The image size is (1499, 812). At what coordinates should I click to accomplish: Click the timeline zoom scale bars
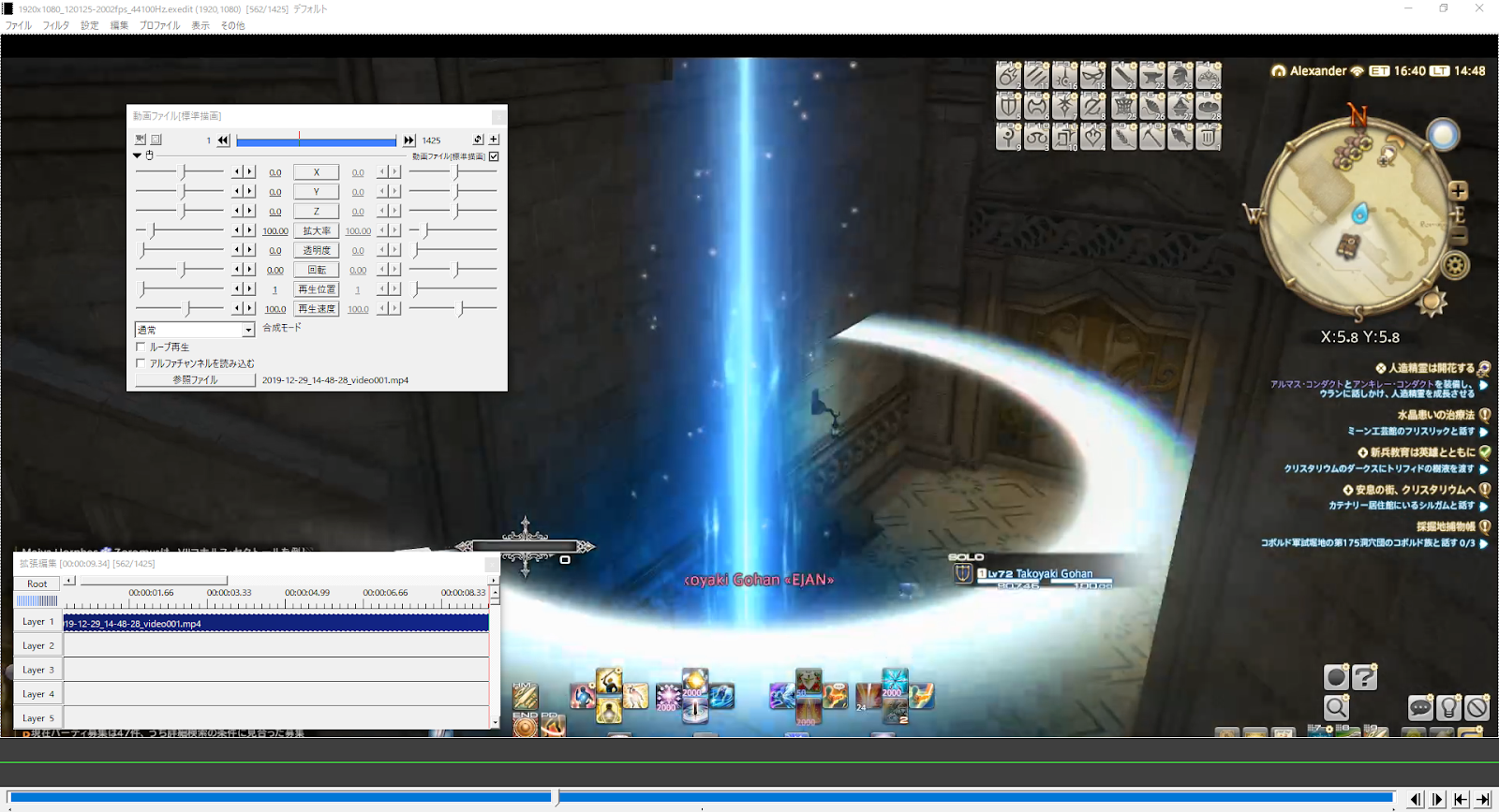click(x=37, y=601)
